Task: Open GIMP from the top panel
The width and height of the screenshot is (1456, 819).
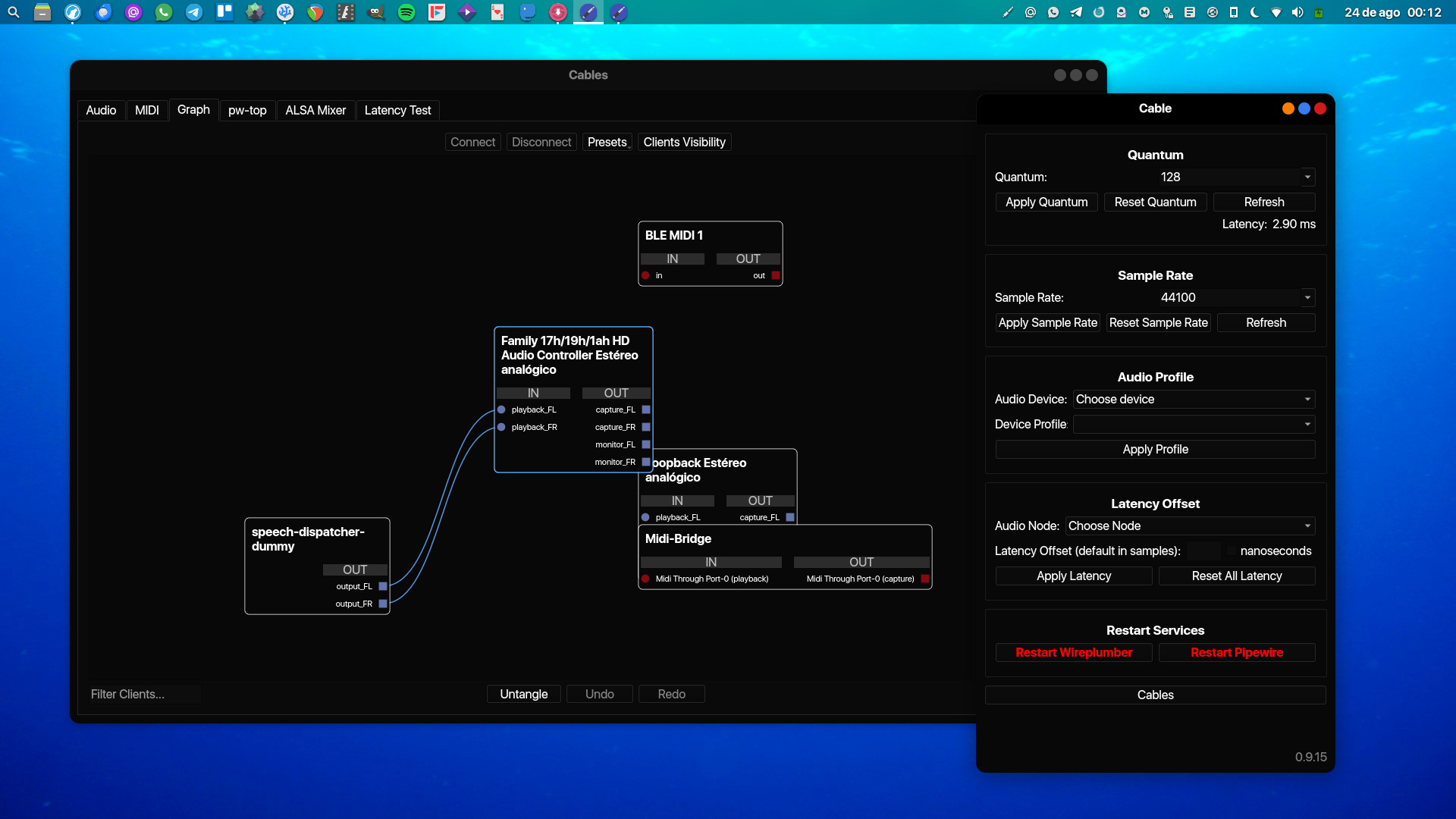Action: [376, 12]
